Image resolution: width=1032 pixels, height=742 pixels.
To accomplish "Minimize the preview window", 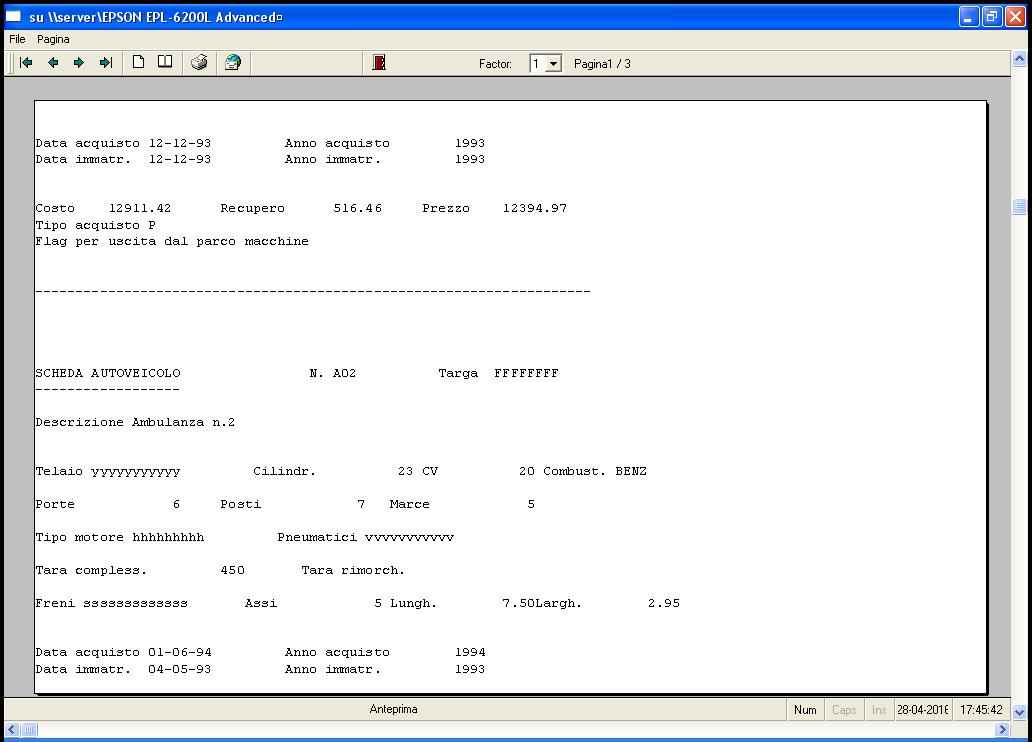I will 969,16.
